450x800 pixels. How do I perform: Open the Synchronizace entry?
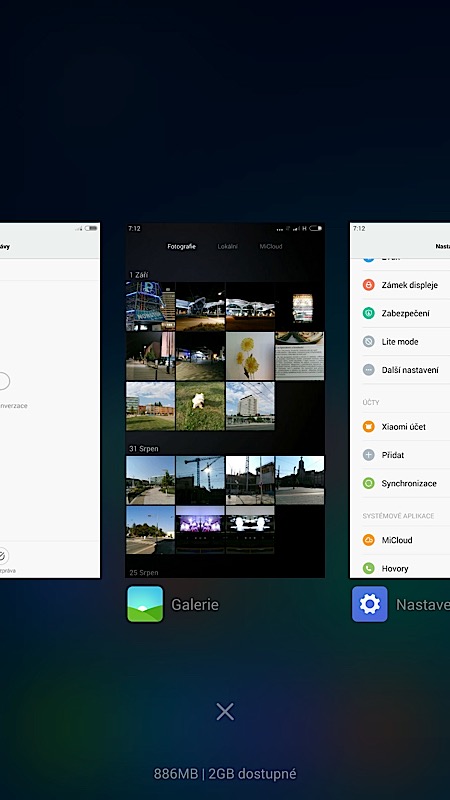coord(400,483)
